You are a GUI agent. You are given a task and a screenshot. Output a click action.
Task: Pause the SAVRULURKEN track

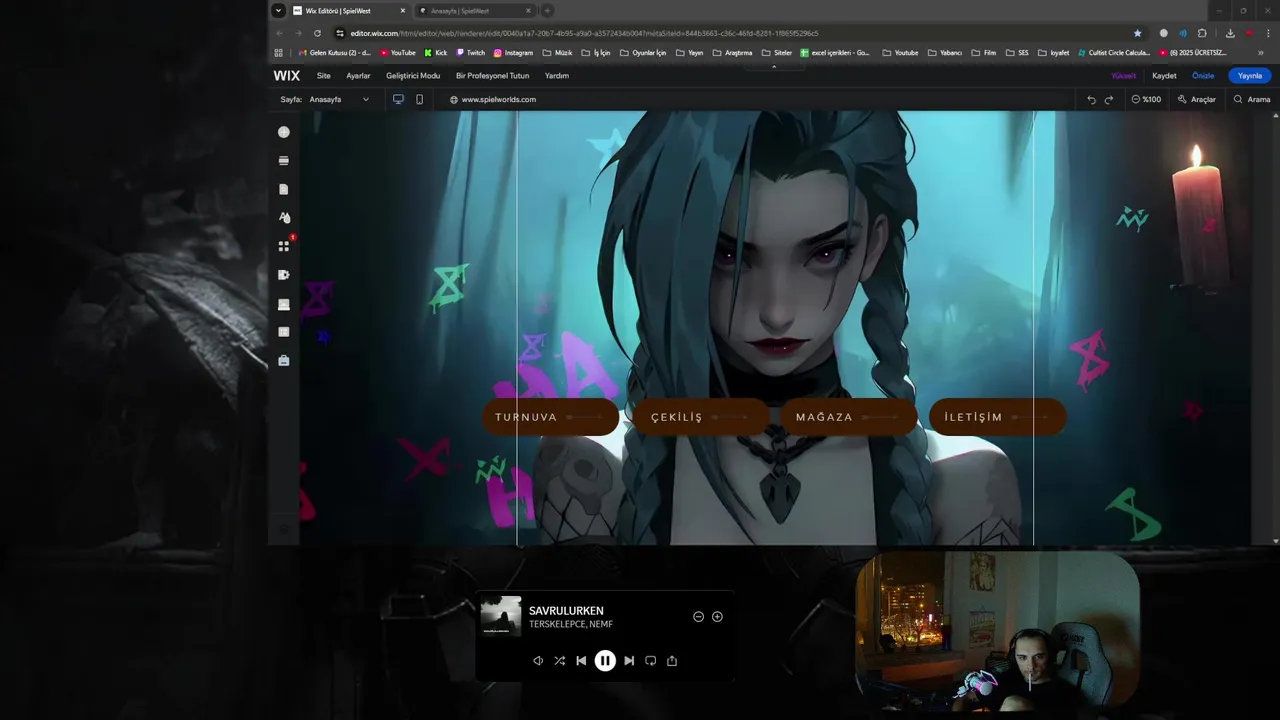tap(605, 660)
